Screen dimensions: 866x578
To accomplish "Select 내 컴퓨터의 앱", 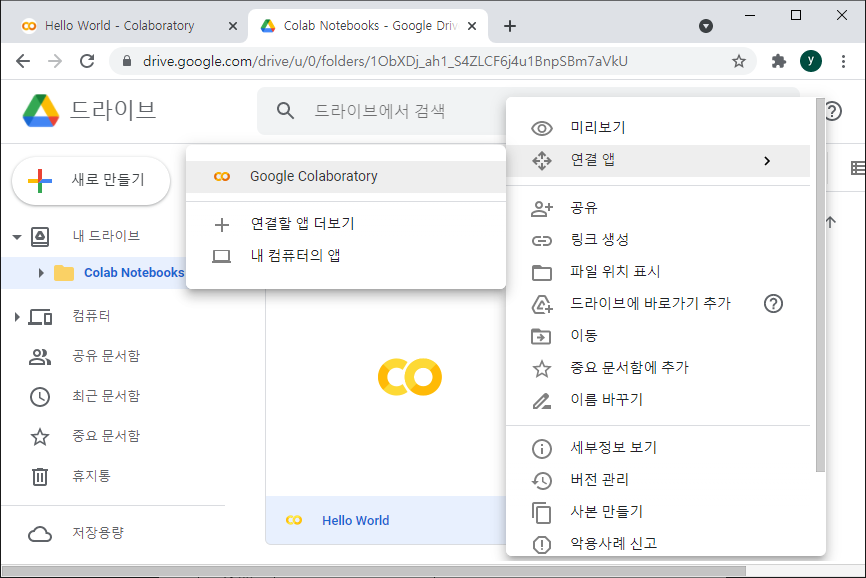I will pos(346,256).
